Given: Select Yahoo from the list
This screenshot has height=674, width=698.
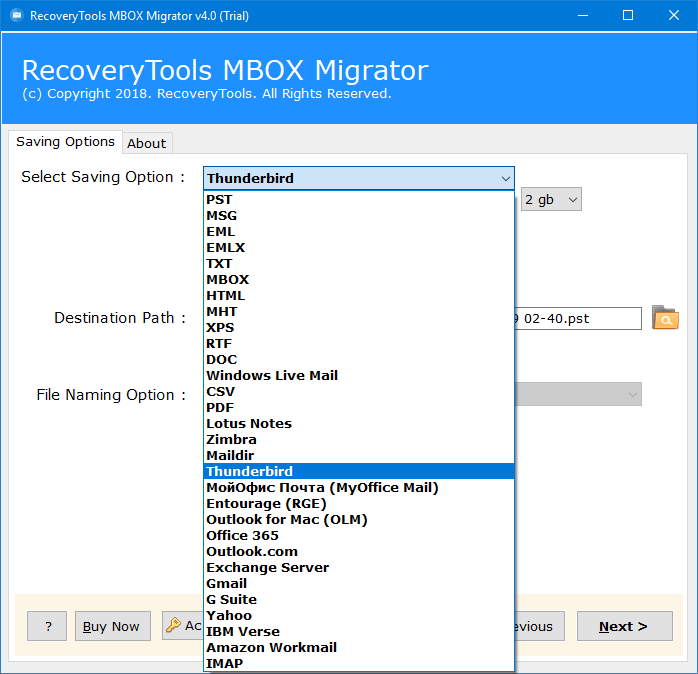Looking at the screenshot, I should 359,616.
